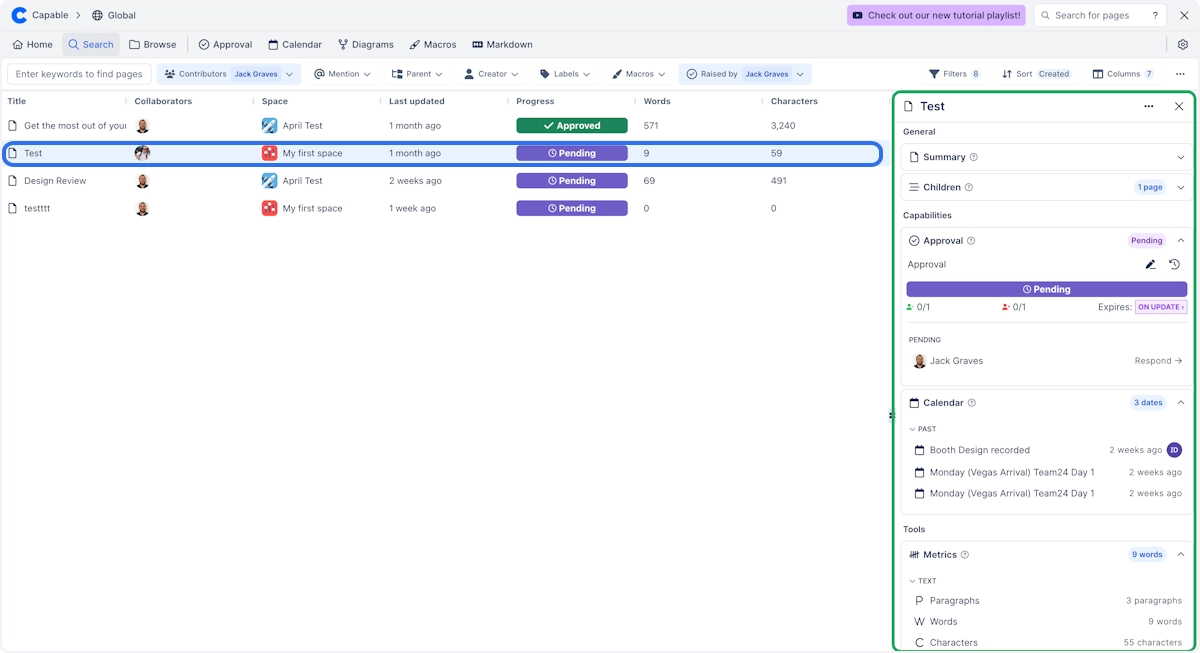The width and height of the screenshot is (1200, 653).
Task: Click the keywords search input field
Action: [79, 74]
